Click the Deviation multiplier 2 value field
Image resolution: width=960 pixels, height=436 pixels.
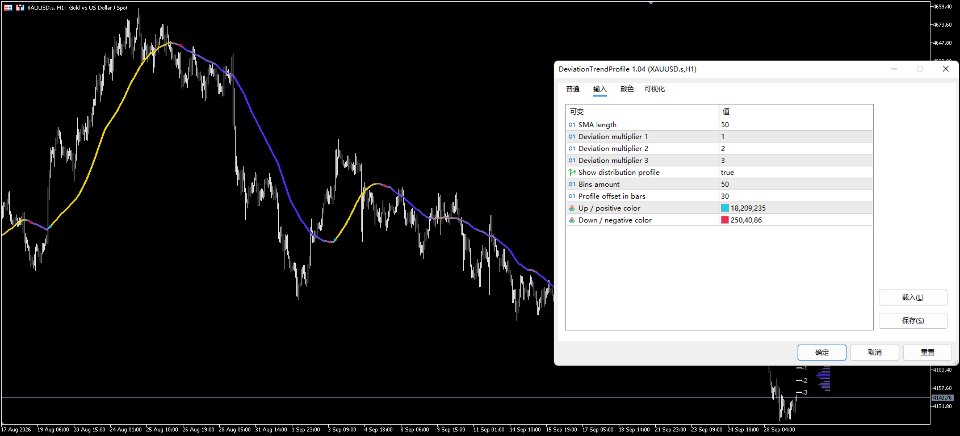[x=796, y=149]
